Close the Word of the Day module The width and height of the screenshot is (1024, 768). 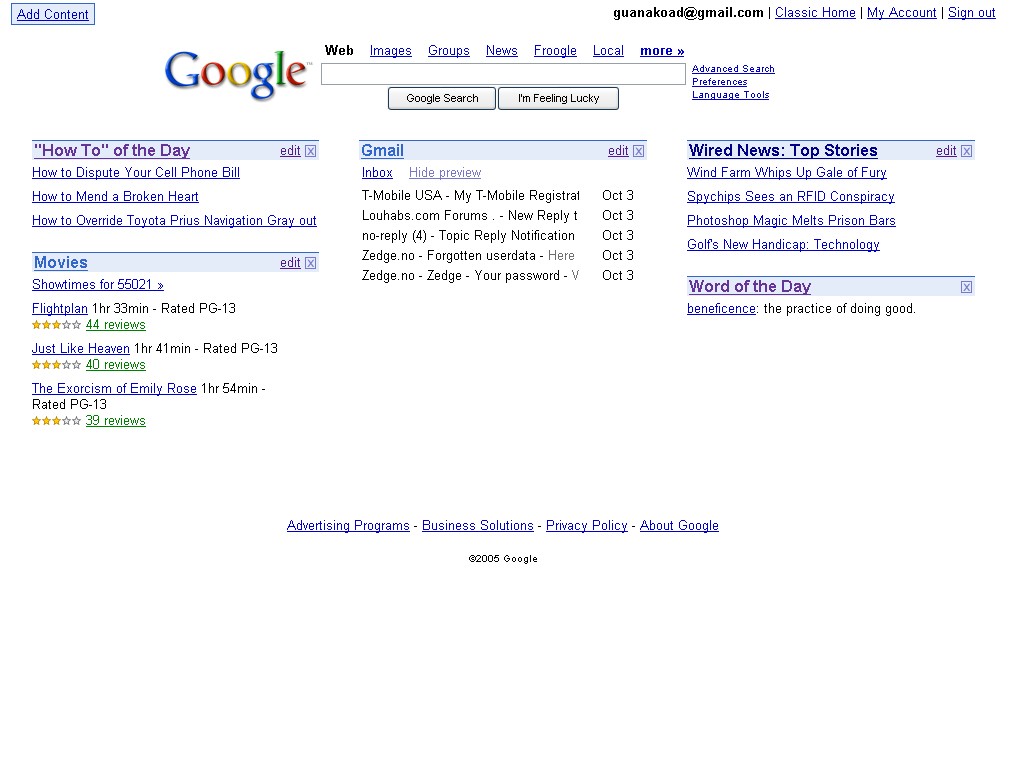(x=967, y=287)
